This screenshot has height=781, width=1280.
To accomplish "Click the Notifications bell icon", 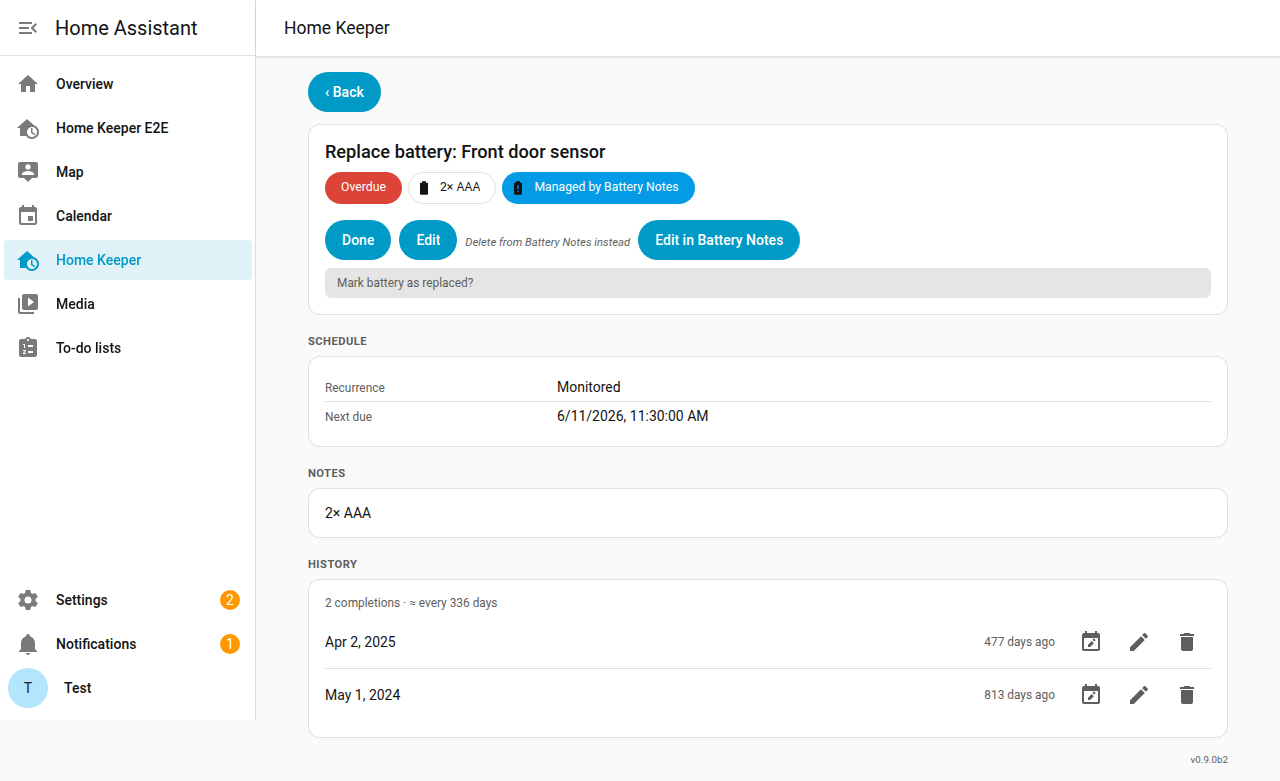I will point(28,644).
